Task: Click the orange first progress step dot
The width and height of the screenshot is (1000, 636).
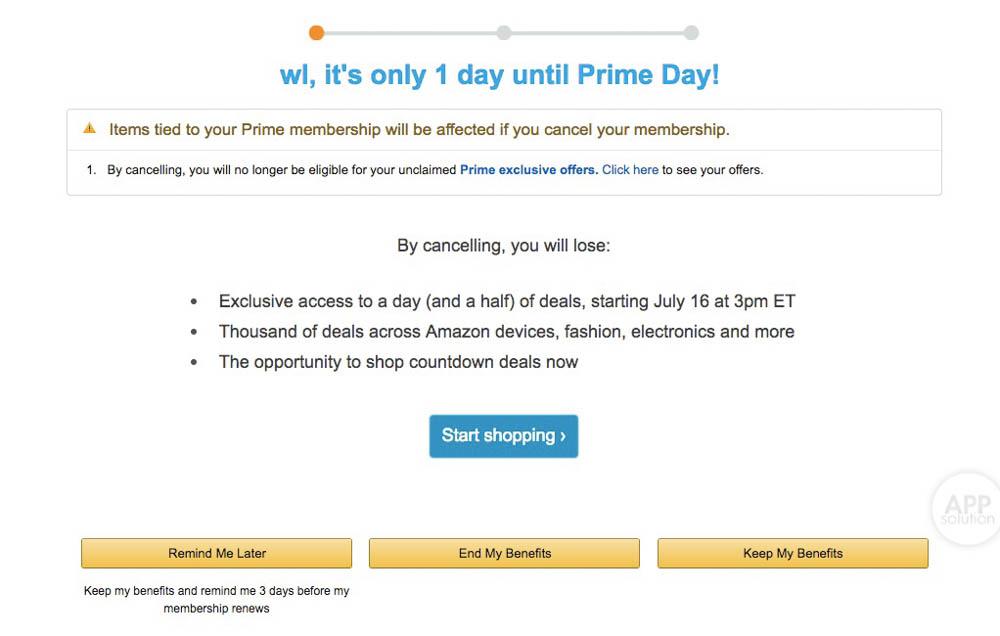Action: pyautogui.click(x=317, y=33)
